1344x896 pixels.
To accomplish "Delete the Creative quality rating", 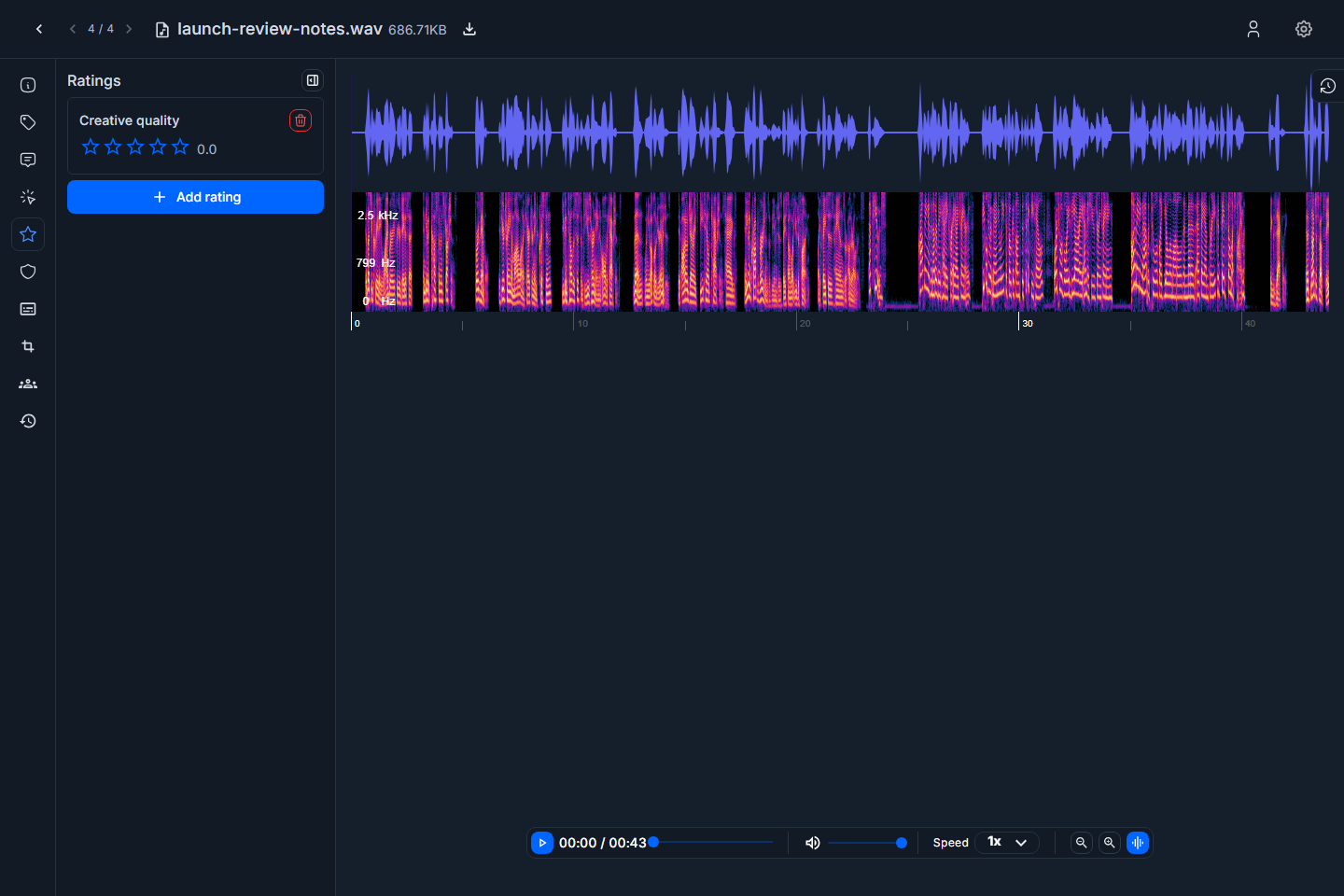I will (x=301, y=120).
